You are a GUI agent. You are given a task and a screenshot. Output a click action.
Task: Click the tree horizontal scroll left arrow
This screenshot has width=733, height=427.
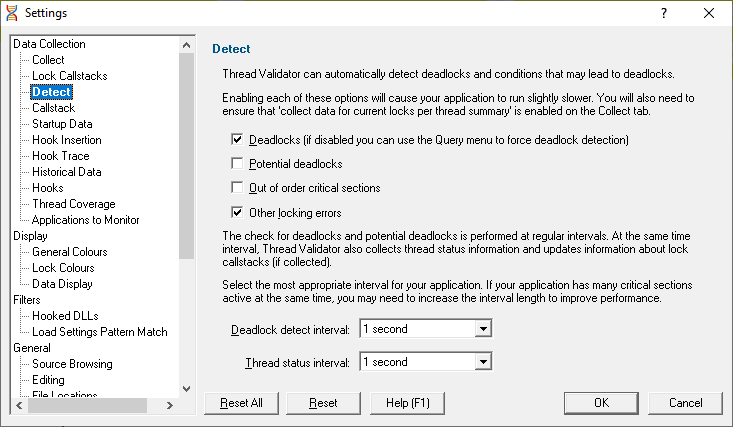19,405
